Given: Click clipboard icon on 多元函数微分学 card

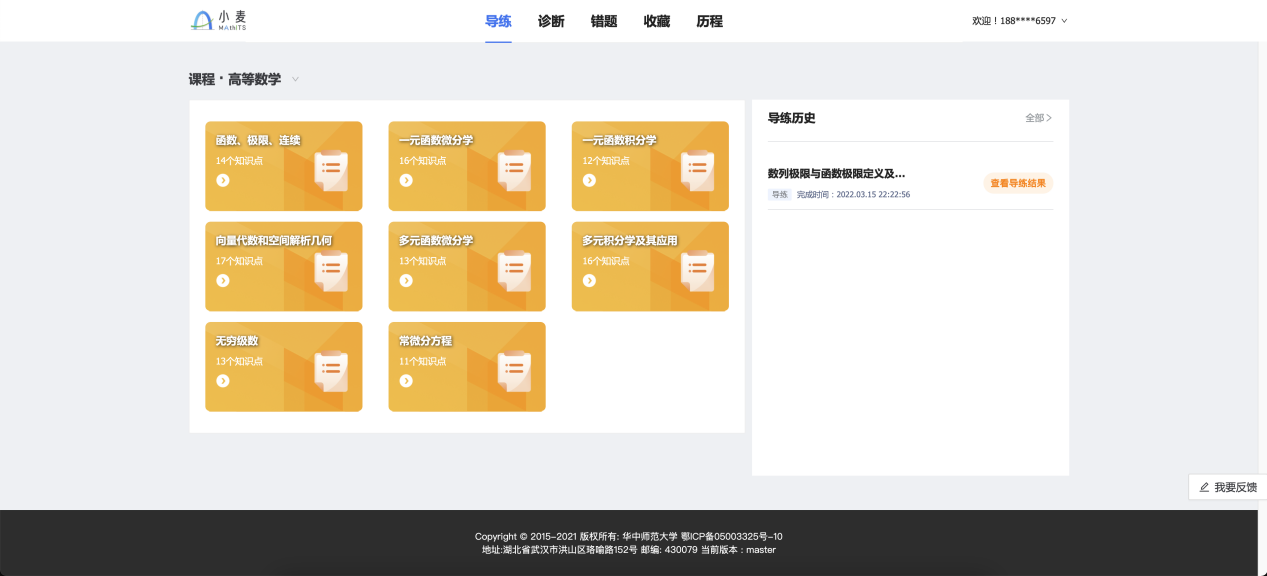Looking at the screenshot, I should (514, 268).
